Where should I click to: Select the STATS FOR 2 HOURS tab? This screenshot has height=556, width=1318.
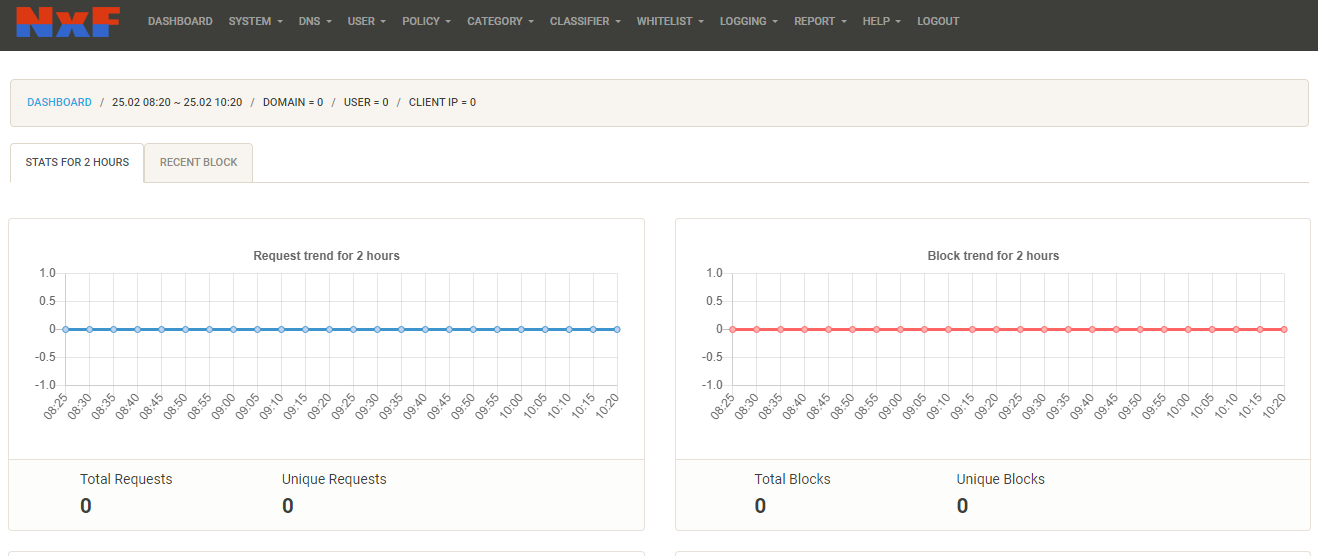(77, 162)
